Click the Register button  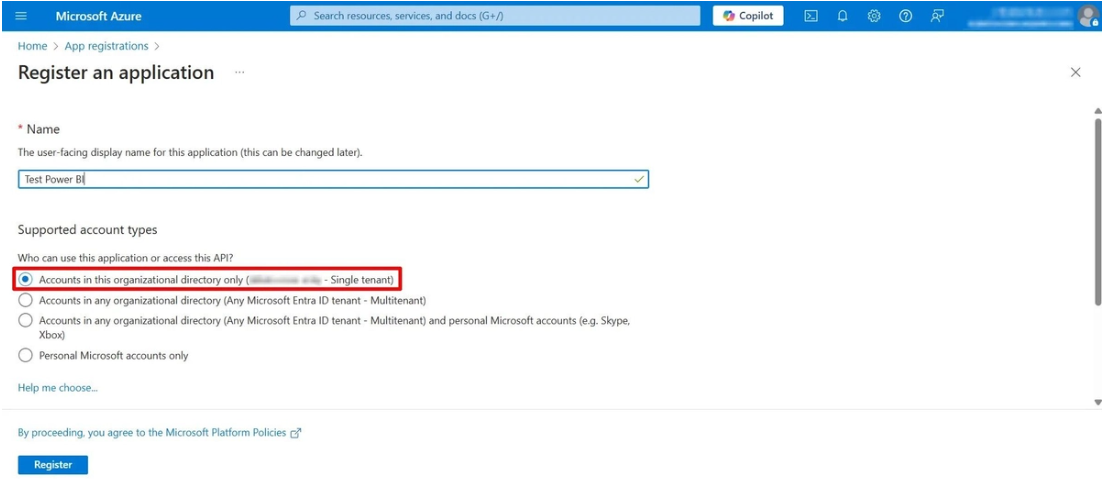(53, 465)
